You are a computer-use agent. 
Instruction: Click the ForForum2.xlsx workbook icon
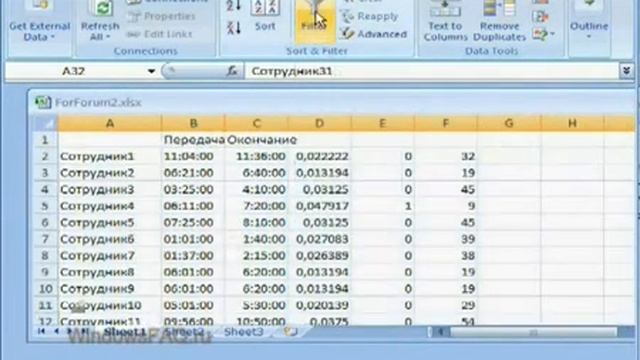42,102
